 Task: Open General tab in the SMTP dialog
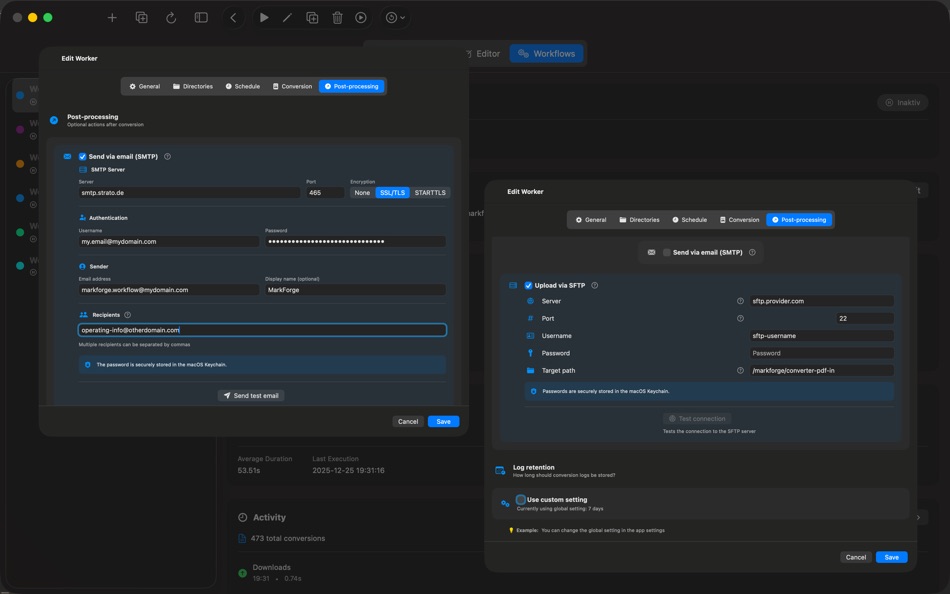click(x=144, y=86)
